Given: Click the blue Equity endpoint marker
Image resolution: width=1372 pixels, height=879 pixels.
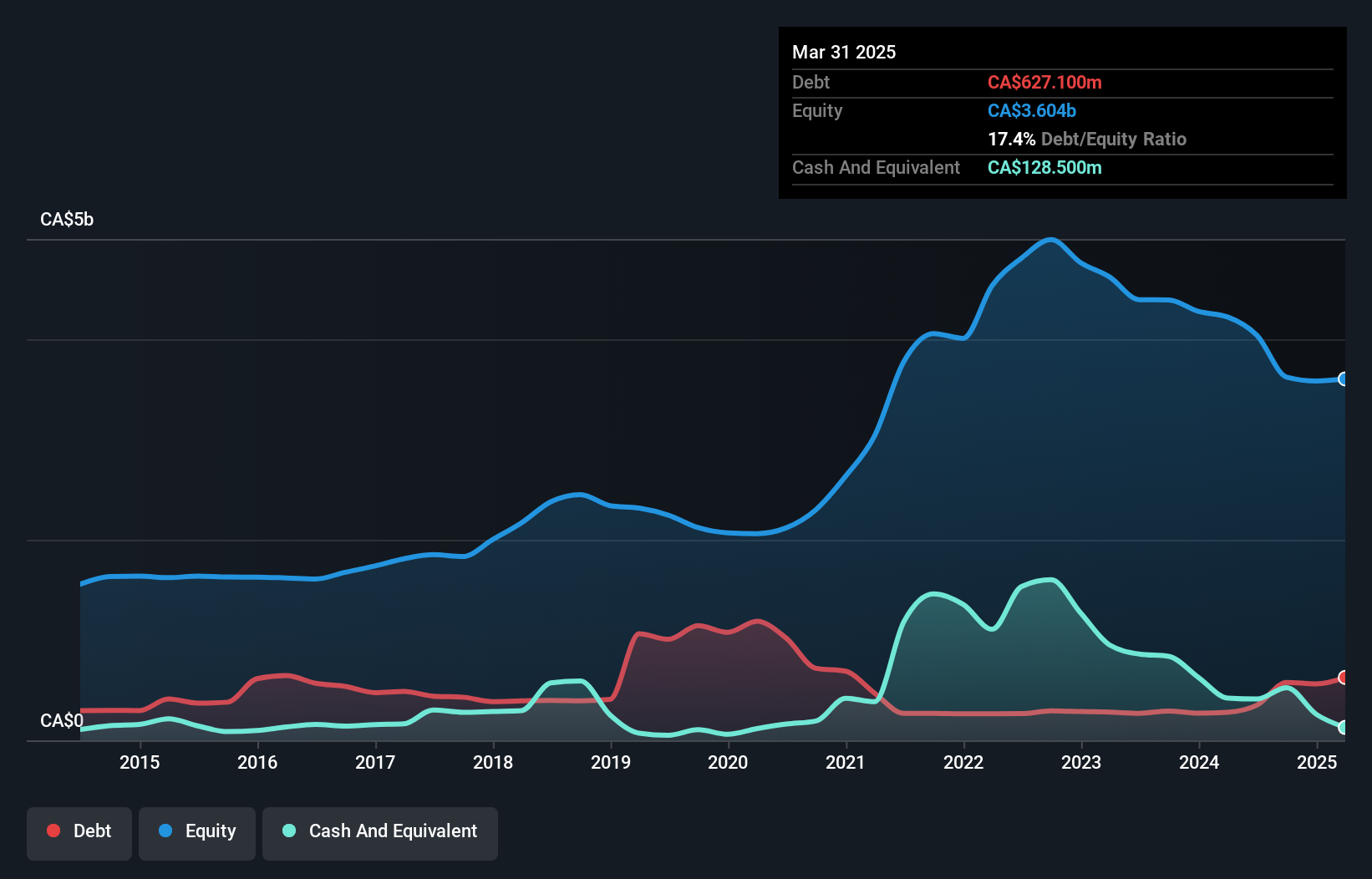Looking at the screenshot, I should pyautogui.click(x=1343, y=379).
